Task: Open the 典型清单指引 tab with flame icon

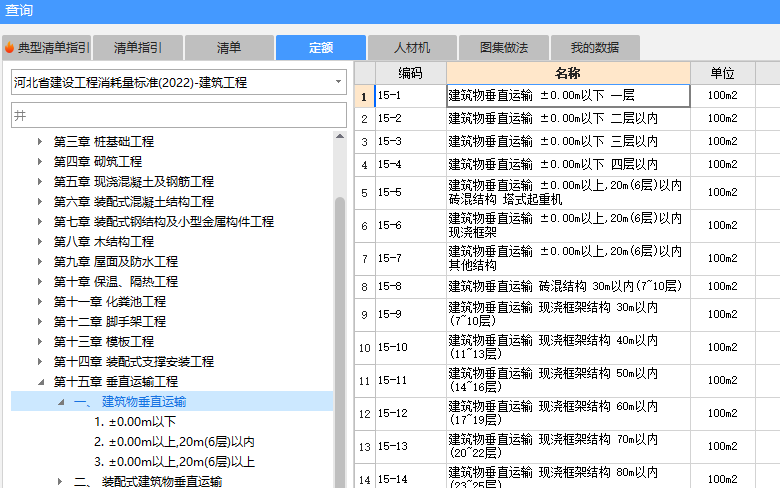Action: [x=46, y=48]
